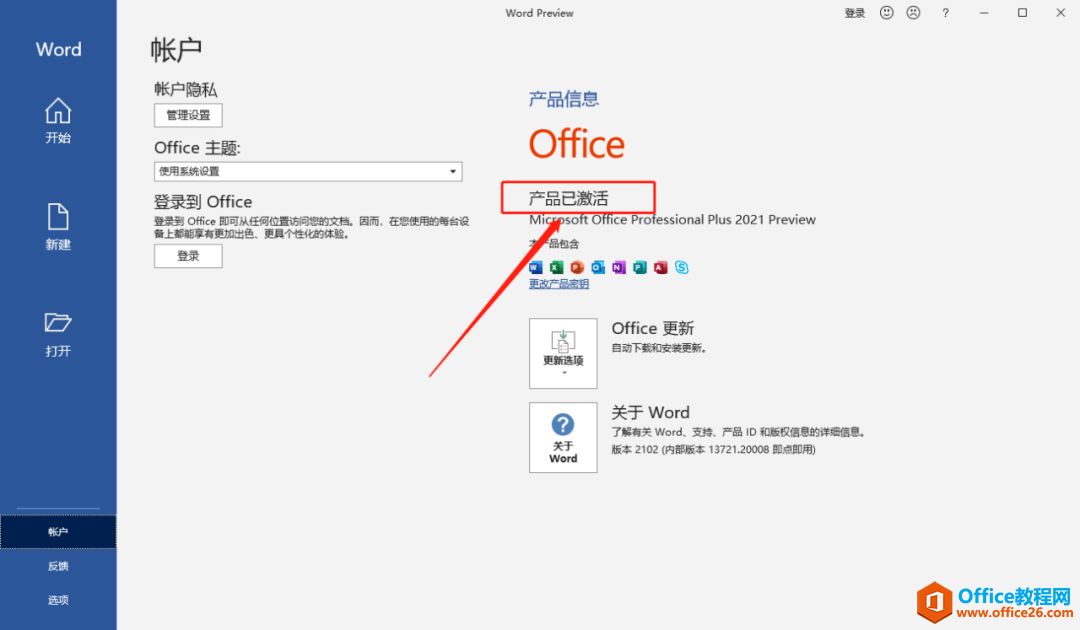Open the 更新选项 update options button

click(x=563, y=353)
